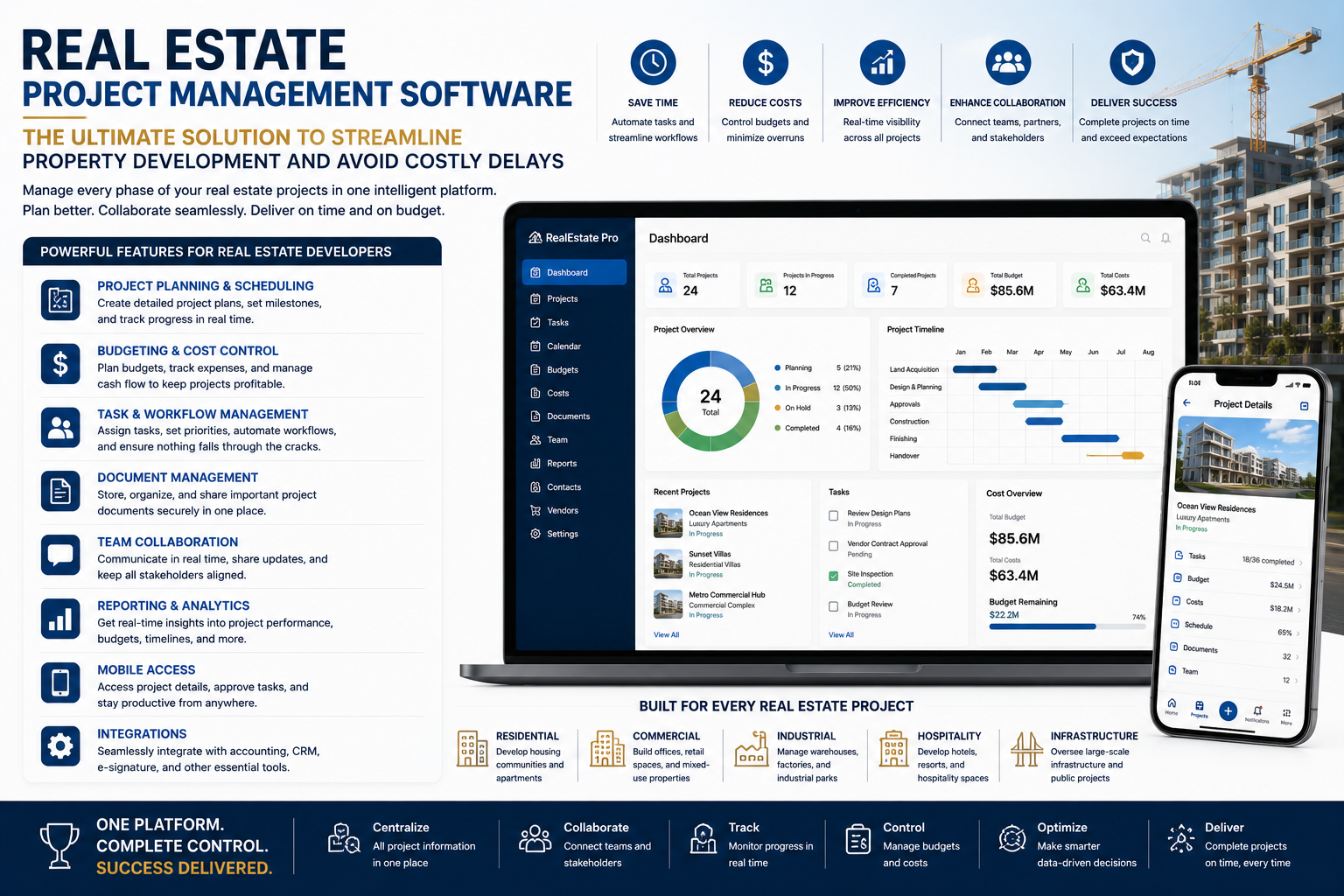This screenshot has height=896, width=1344.
Task: Click View All under Tasks
Action: coord(842,635)
